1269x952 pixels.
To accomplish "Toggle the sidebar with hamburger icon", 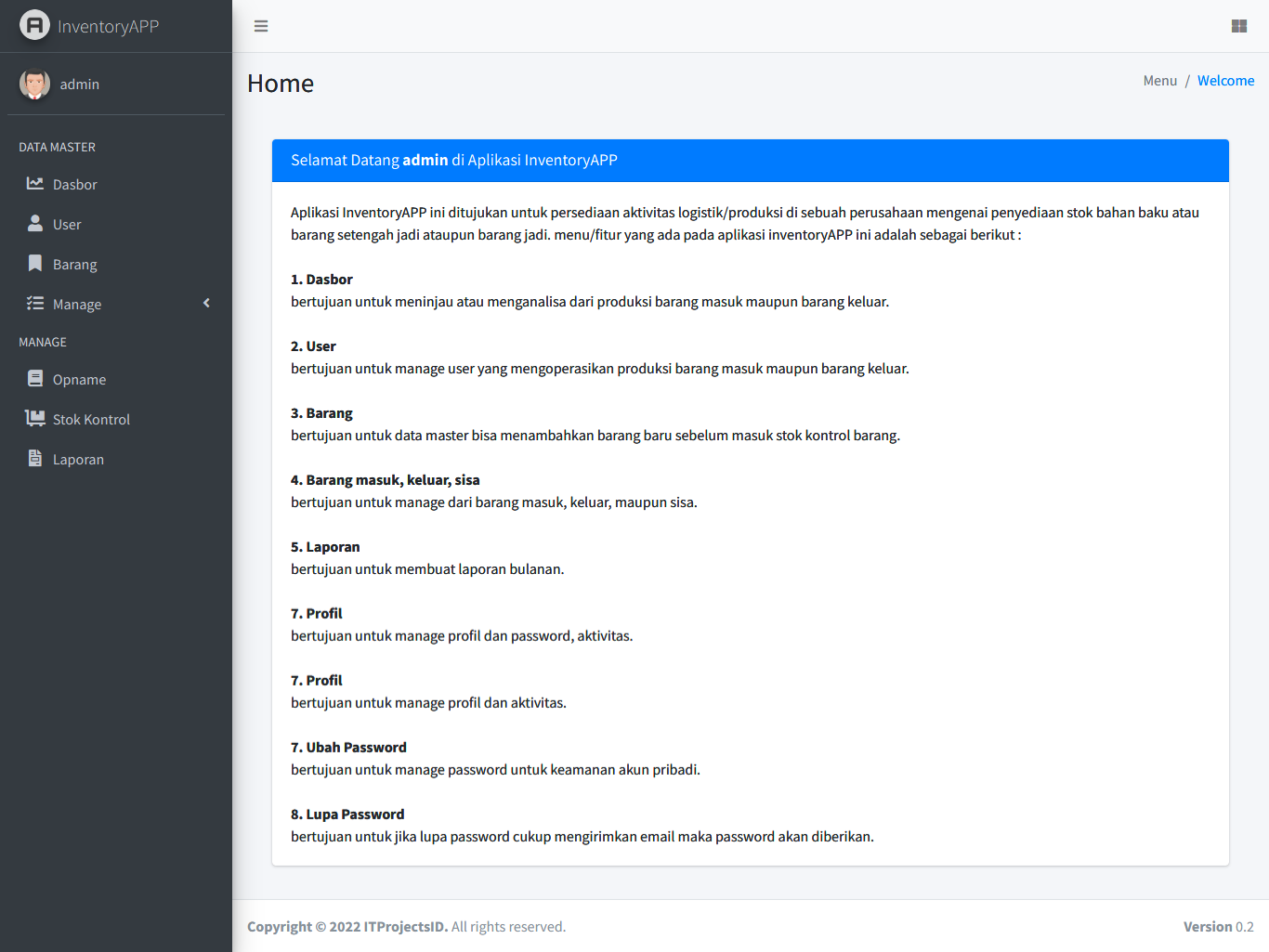I will click(261, 26).
